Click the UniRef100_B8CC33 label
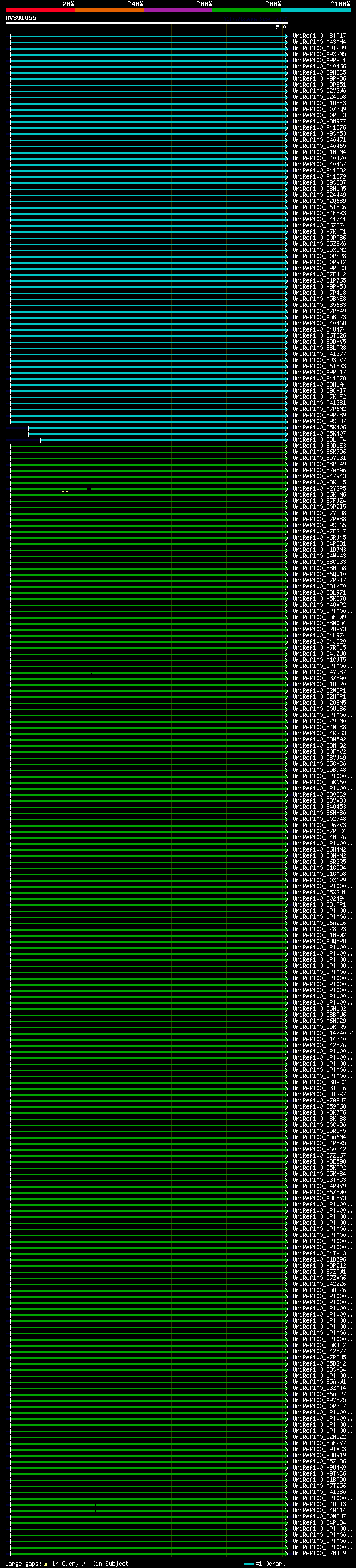This screenshot has height=1568, width=356. click(319, 562)
